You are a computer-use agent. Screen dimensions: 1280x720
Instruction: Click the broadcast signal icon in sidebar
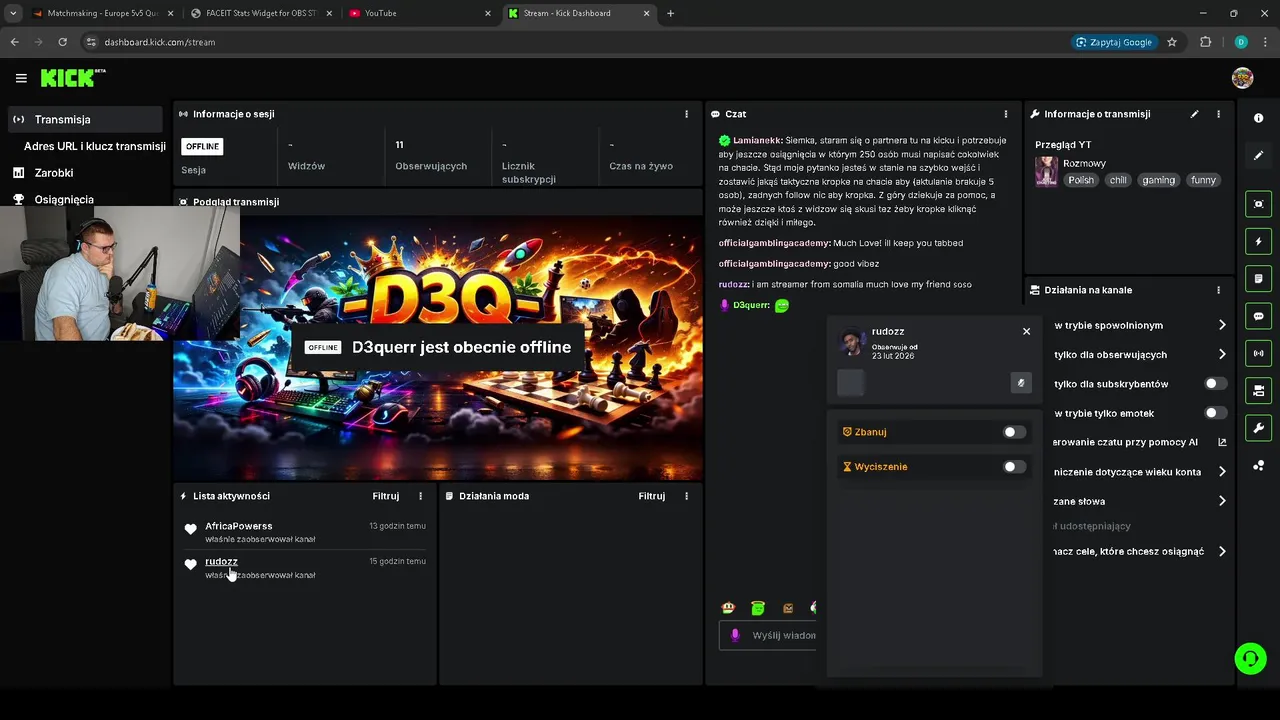click(1258, 353)
